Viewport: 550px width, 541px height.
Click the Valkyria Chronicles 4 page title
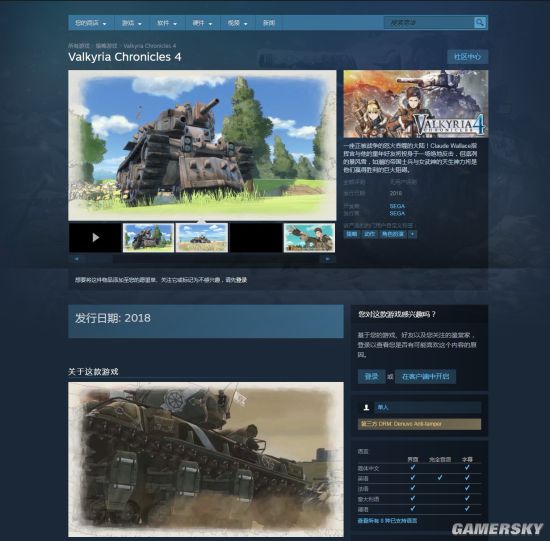point(125,57)
